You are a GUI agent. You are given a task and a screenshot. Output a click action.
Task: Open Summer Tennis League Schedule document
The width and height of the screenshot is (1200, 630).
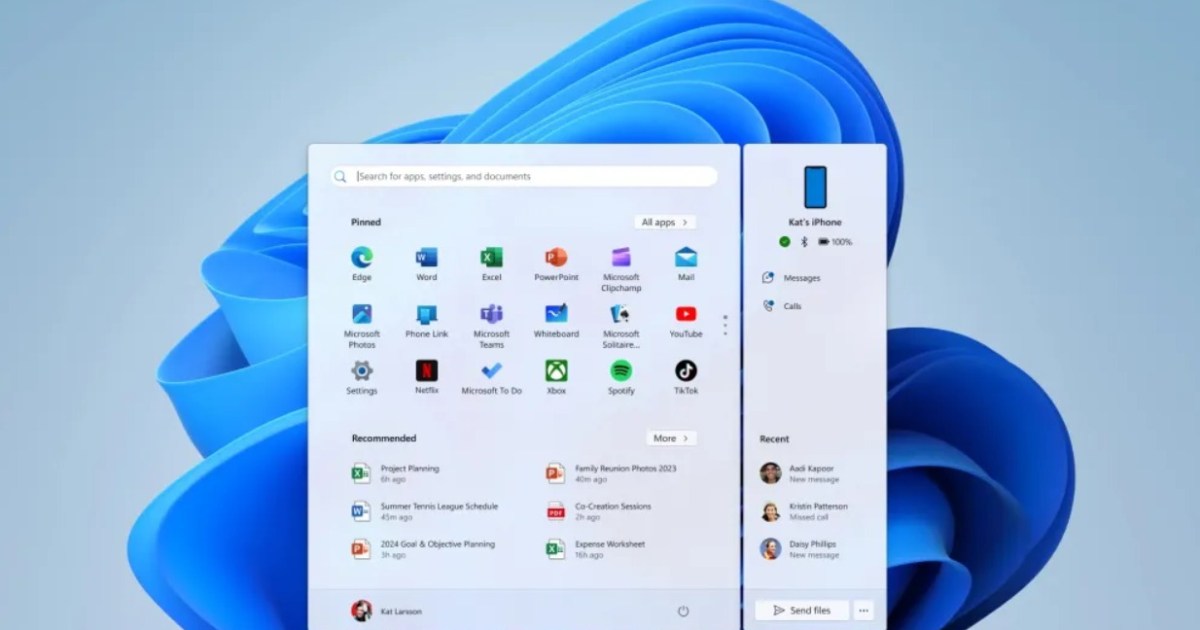pyautogui.click(x=425, y=511)
